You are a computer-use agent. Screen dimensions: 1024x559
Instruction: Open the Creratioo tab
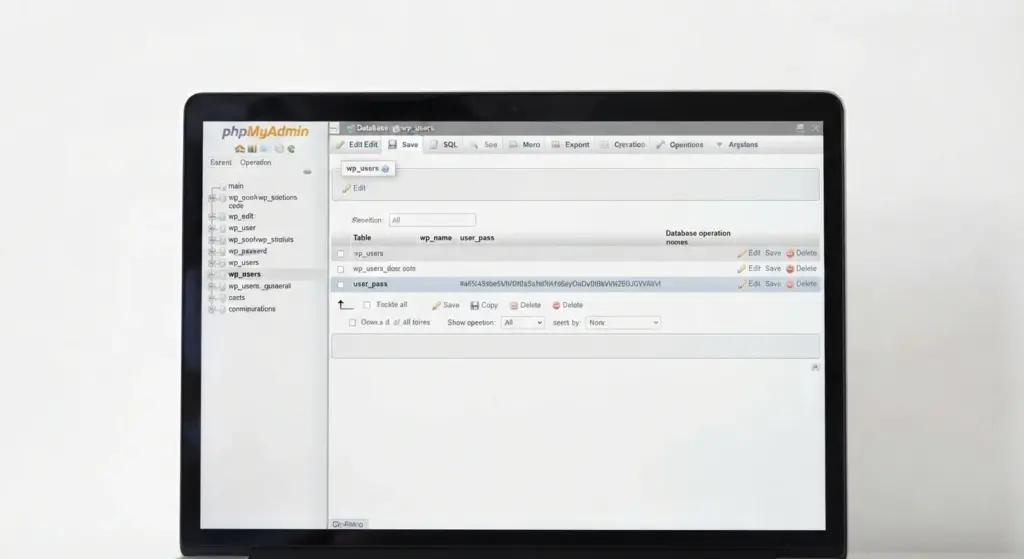click(x=623, y=145)
